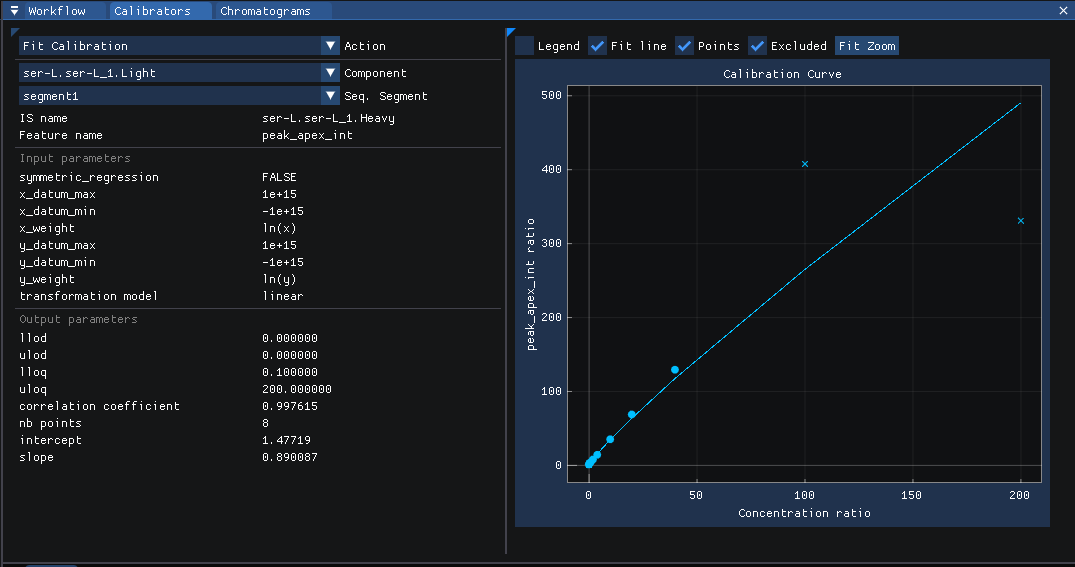The width and height of the screenshot is (1075, 567).
Task: Click the symmetric_regression parameter row
Action: 260,177
